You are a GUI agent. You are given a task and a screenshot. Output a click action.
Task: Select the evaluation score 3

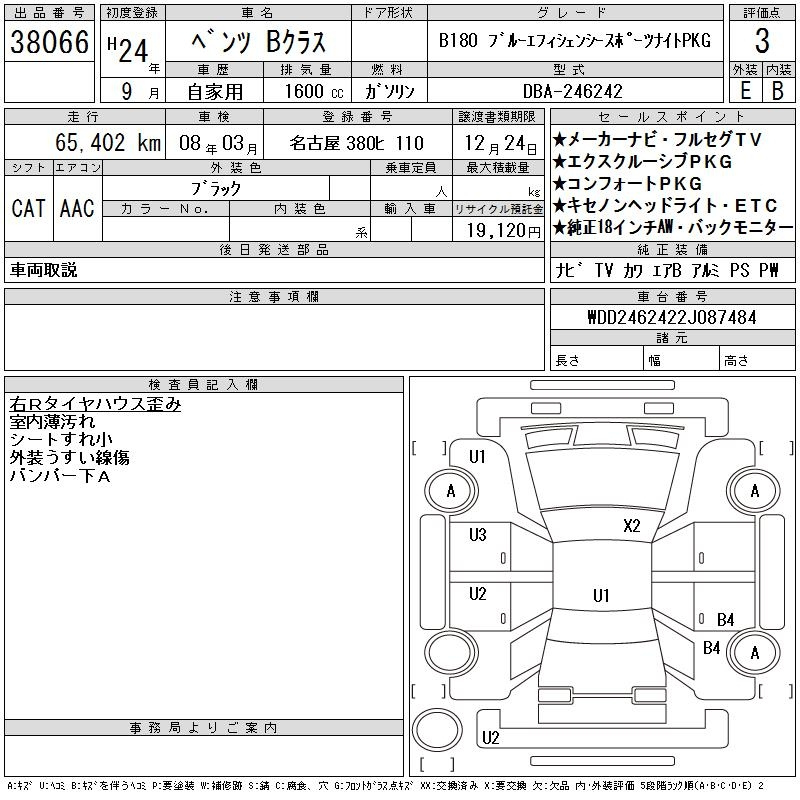tap(762, 42)
